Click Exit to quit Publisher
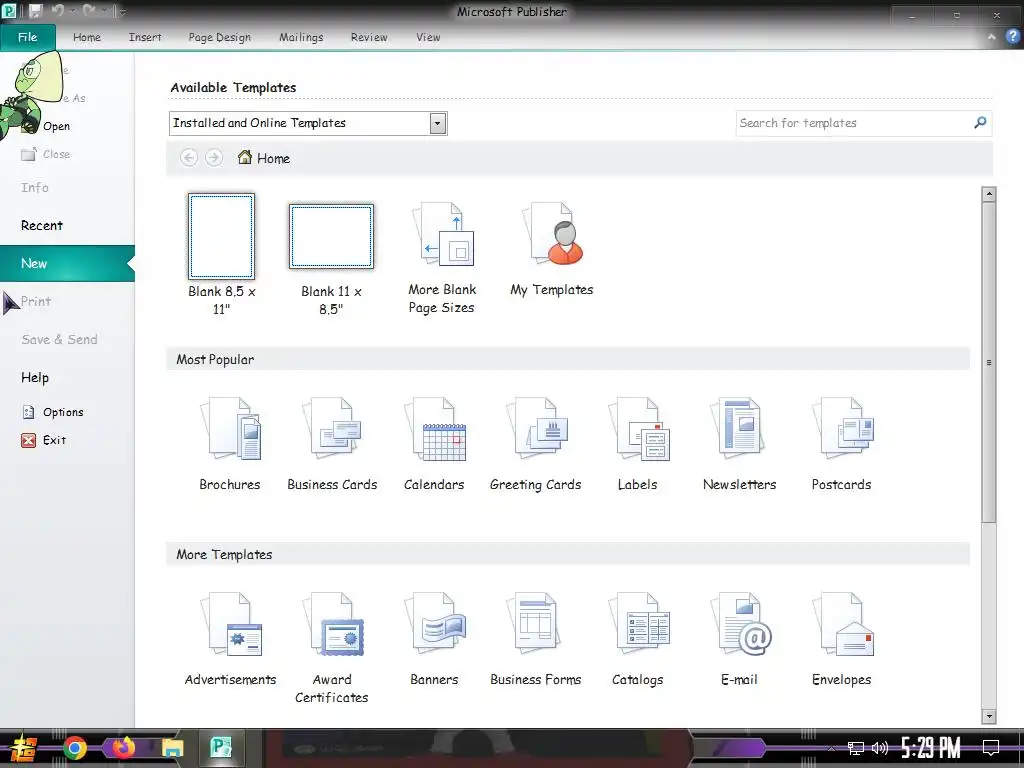The width and height of the screenshot is (1024, 768). [x=44, y=440]
